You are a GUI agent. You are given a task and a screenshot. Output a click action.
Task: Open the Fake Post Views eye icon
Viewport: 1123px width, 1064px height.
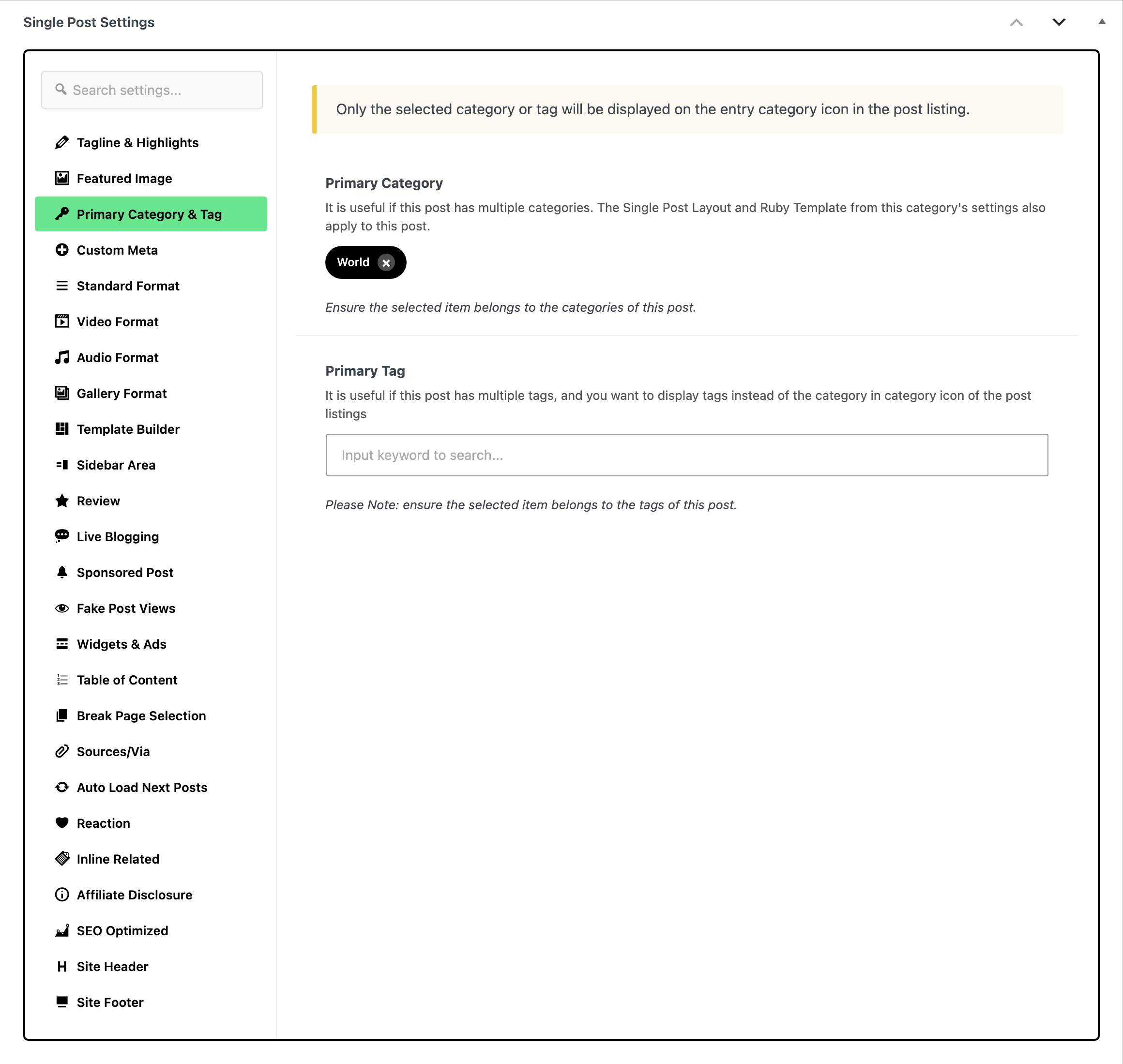click(62, 608)
